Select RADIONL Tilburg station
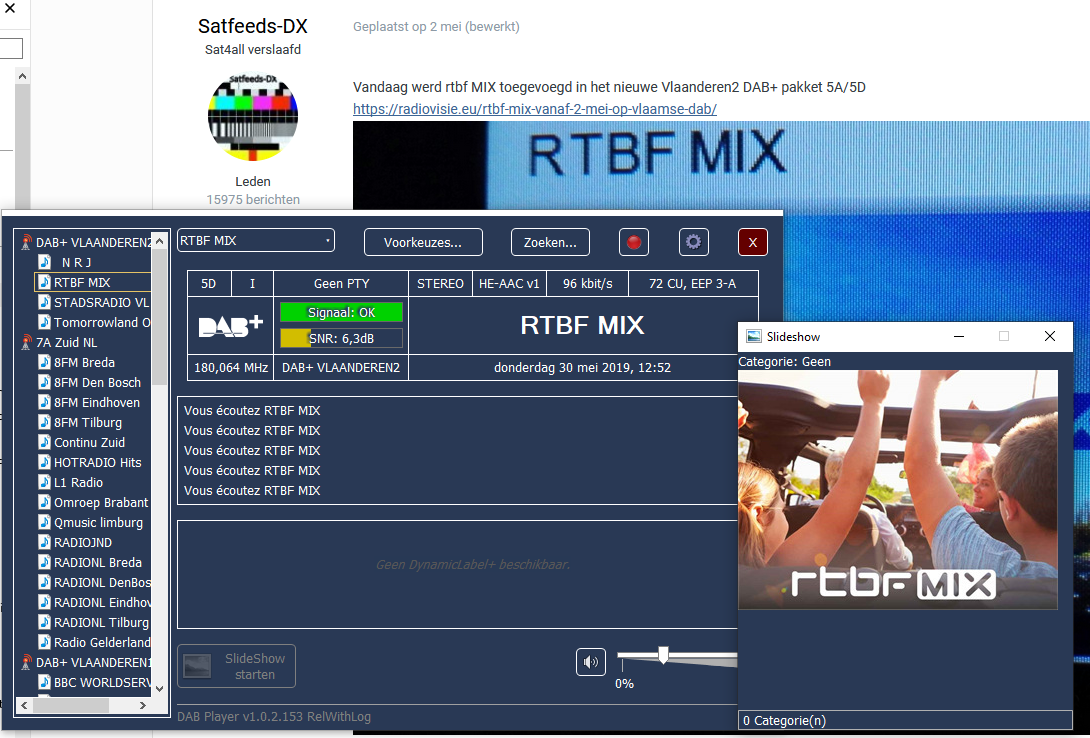The height and width of the screenshot is (738, 1090). pos(101,623)
